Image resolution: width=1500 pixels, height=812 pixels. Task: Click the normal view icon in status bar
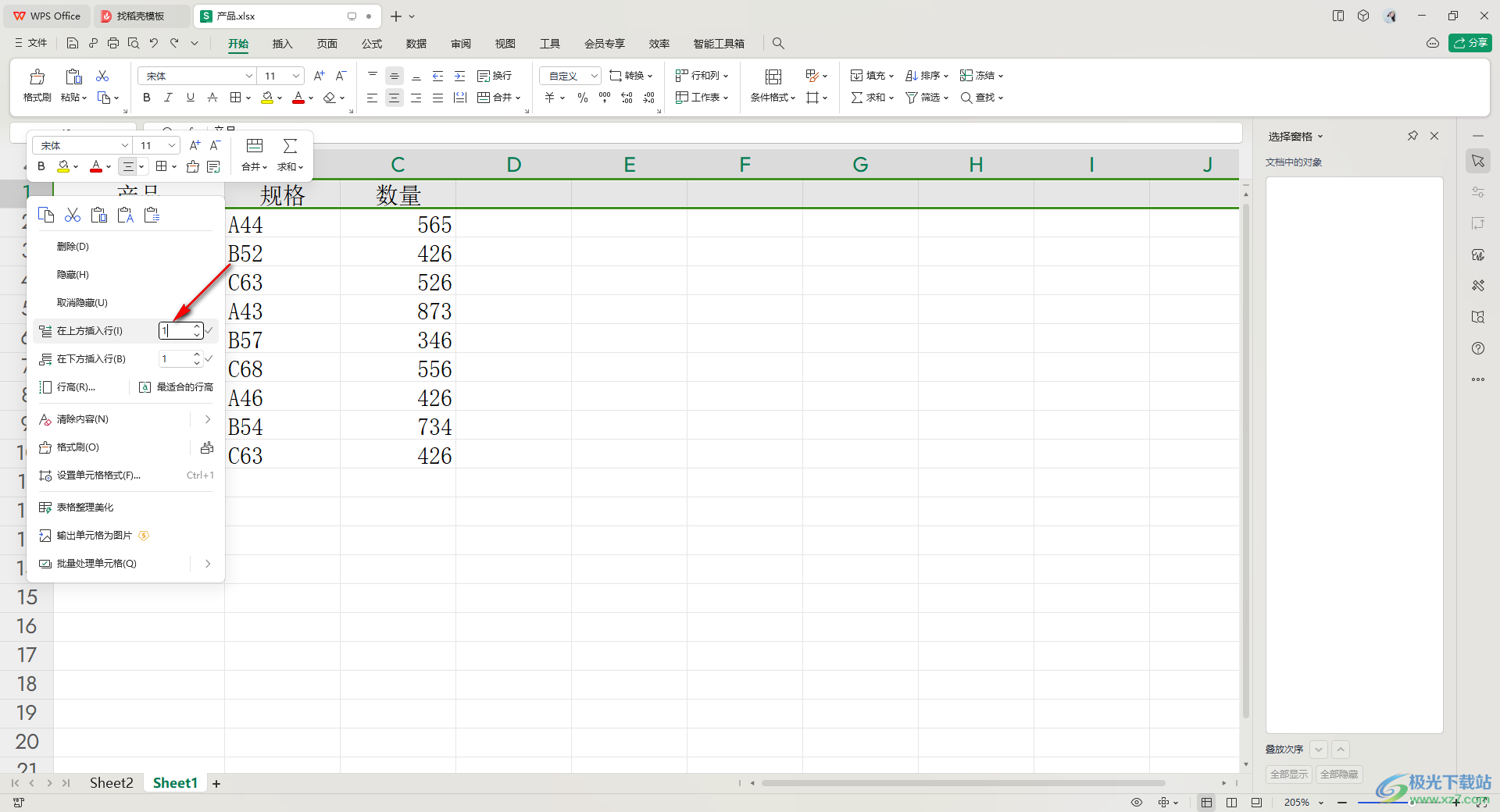1207,803
